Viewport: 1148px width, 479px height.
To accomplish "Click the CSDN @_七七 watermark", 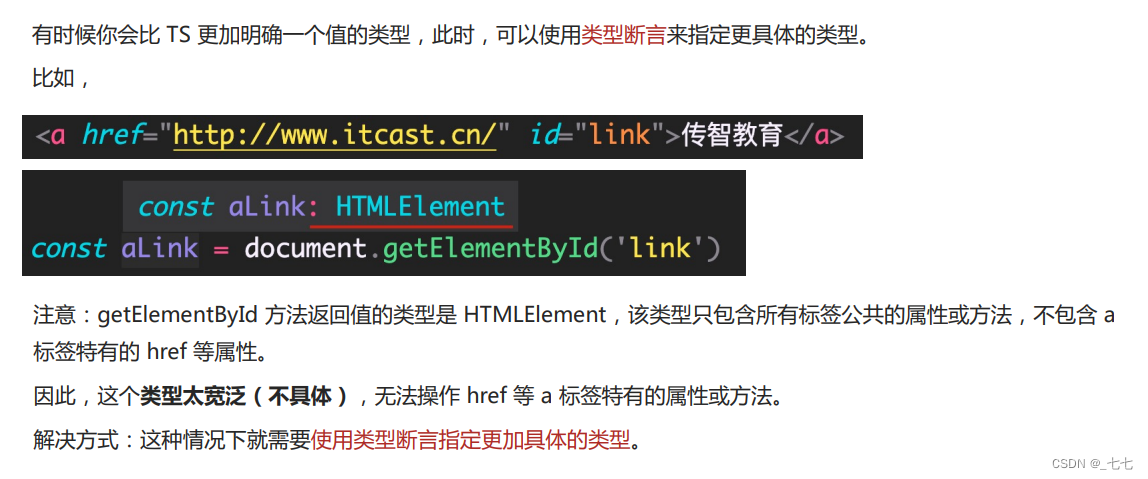I will [x=1092, y=464].
